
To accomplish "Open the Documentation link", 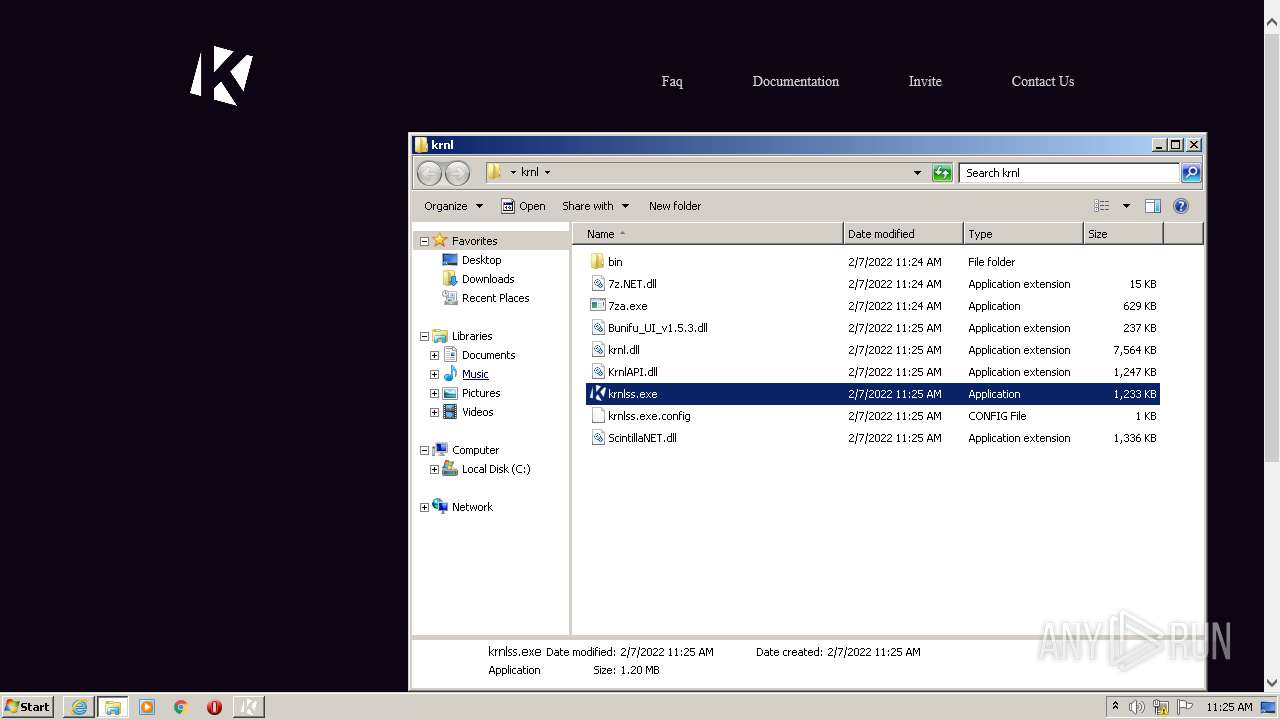I will pos(796,82).
